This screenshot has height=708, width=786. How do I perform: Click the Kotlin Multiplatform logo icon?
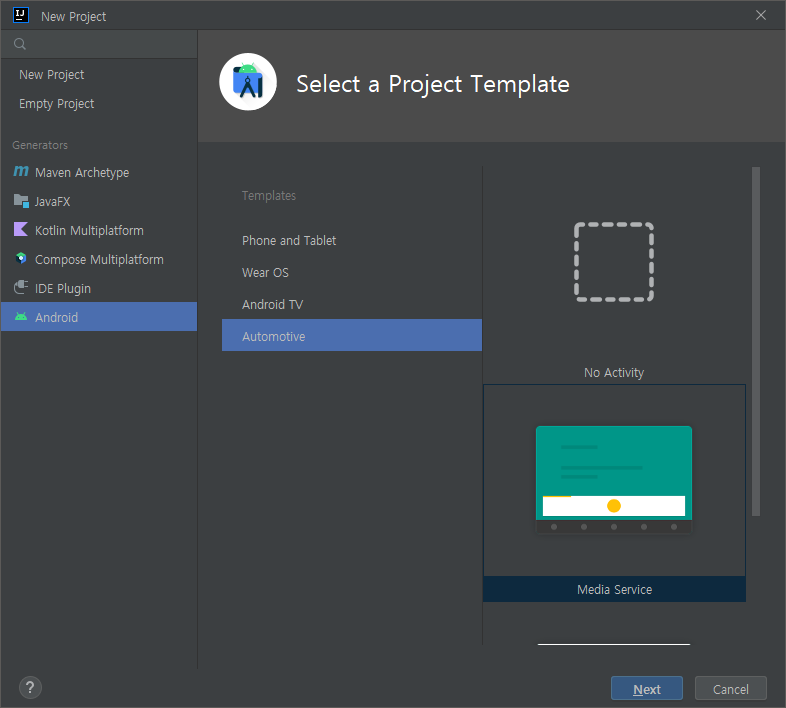point(21,230)
